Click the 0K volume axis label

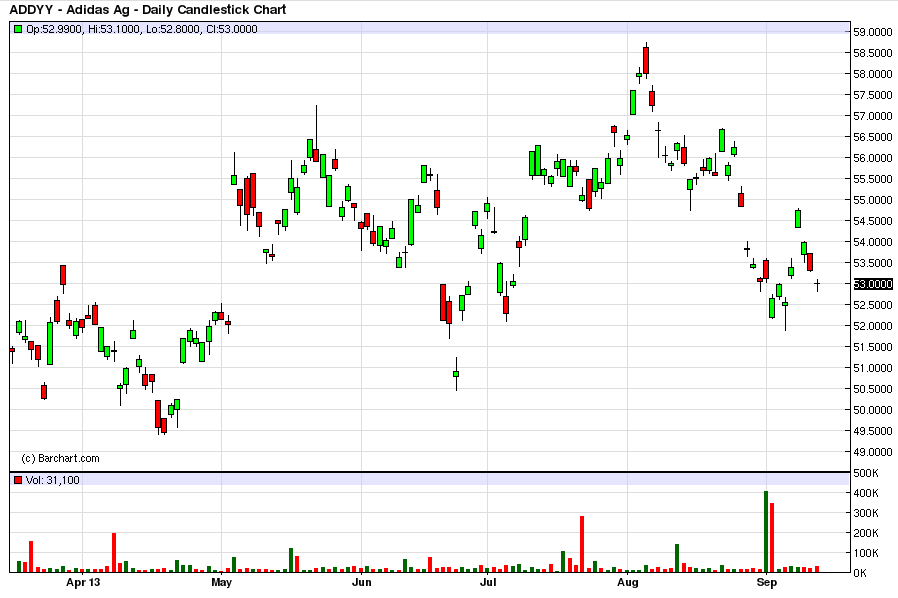pos(860,573)
